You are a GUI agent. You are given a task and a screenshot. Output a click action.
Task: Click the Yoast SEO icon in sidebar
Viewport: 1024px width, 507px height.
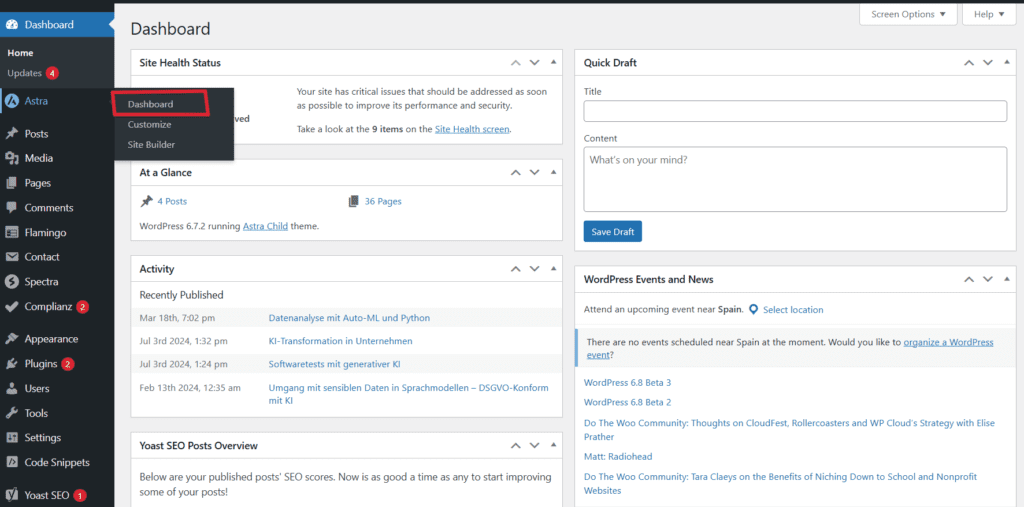click(x=12, y=495)
